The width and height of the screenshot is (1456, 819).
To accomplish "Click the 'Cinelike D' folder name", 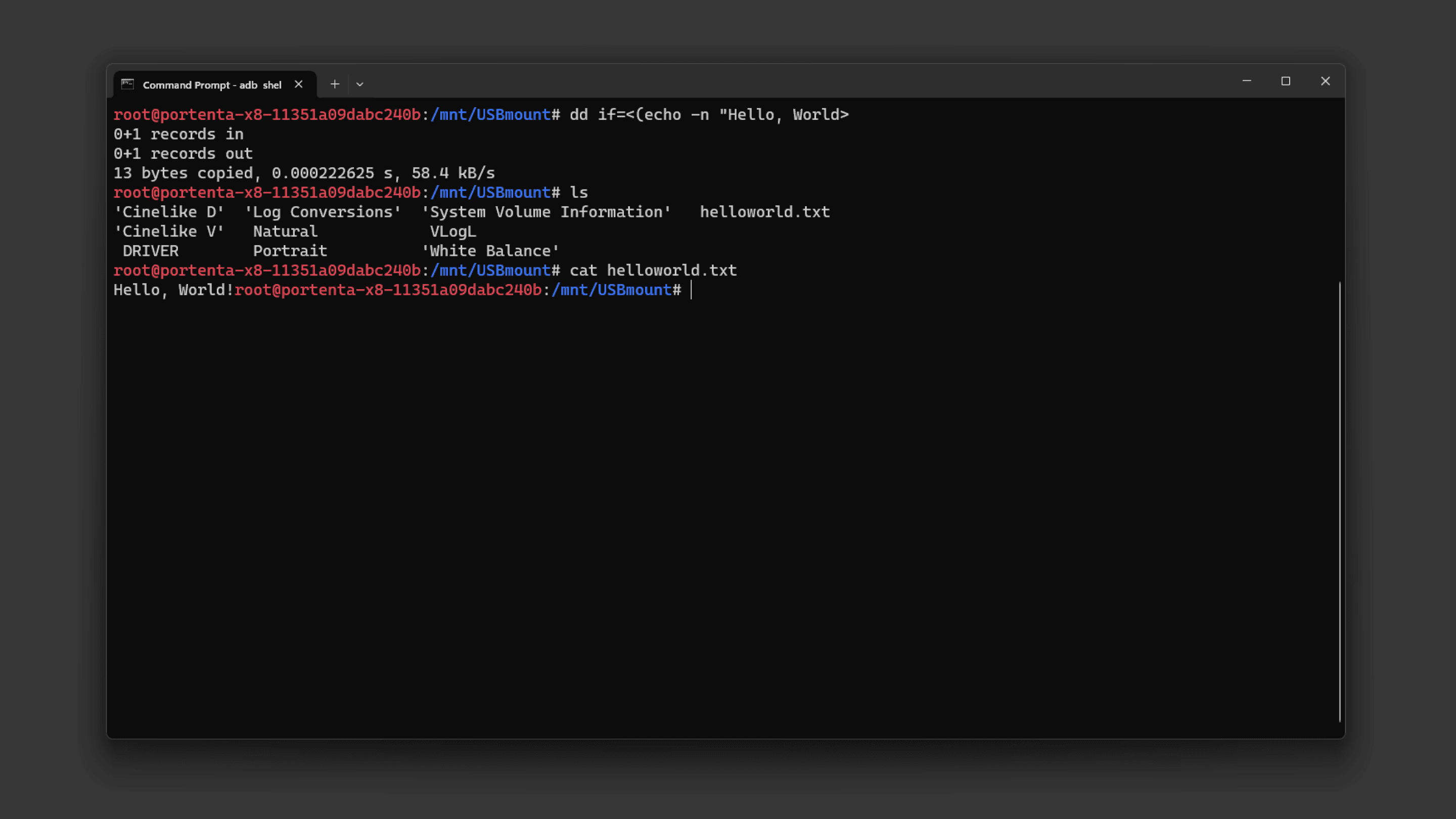I will [169, 212].
